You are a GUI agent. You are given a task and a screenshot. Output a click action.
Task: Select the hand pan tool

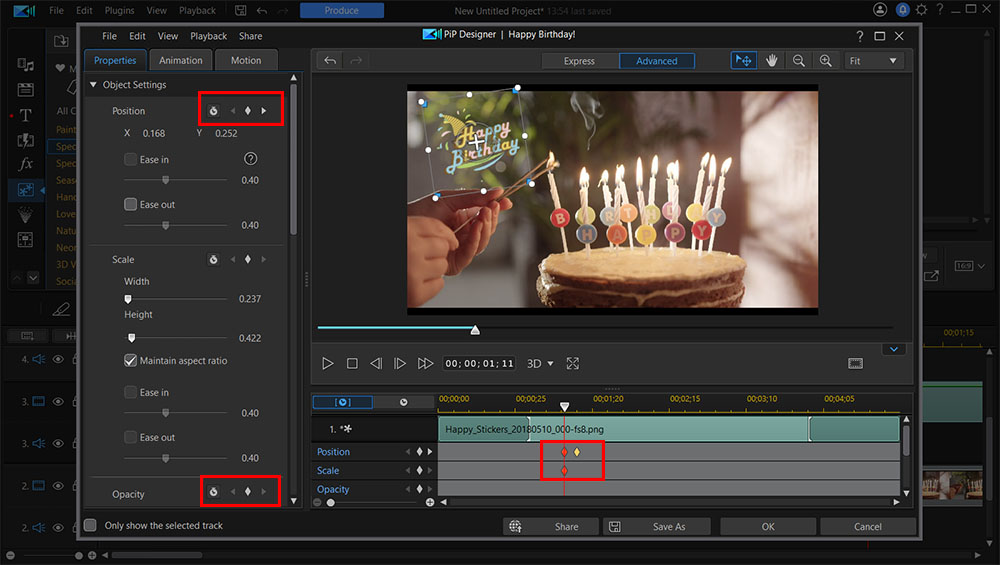772,61
